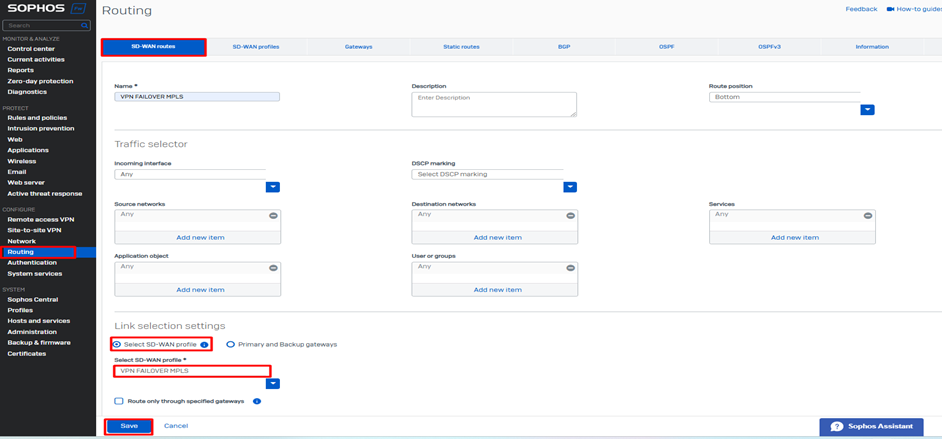The width and height of the screenshot is (942, 439).
Task: Click the Cancel link
Action: (176, 426)
